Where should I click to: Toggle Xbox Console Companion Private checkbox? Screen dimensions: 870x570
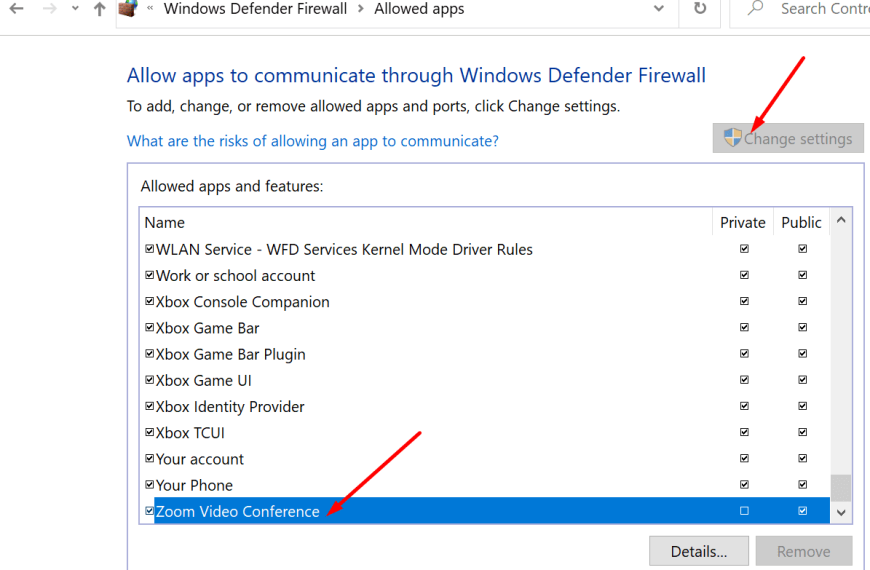(x=744, y=301)
